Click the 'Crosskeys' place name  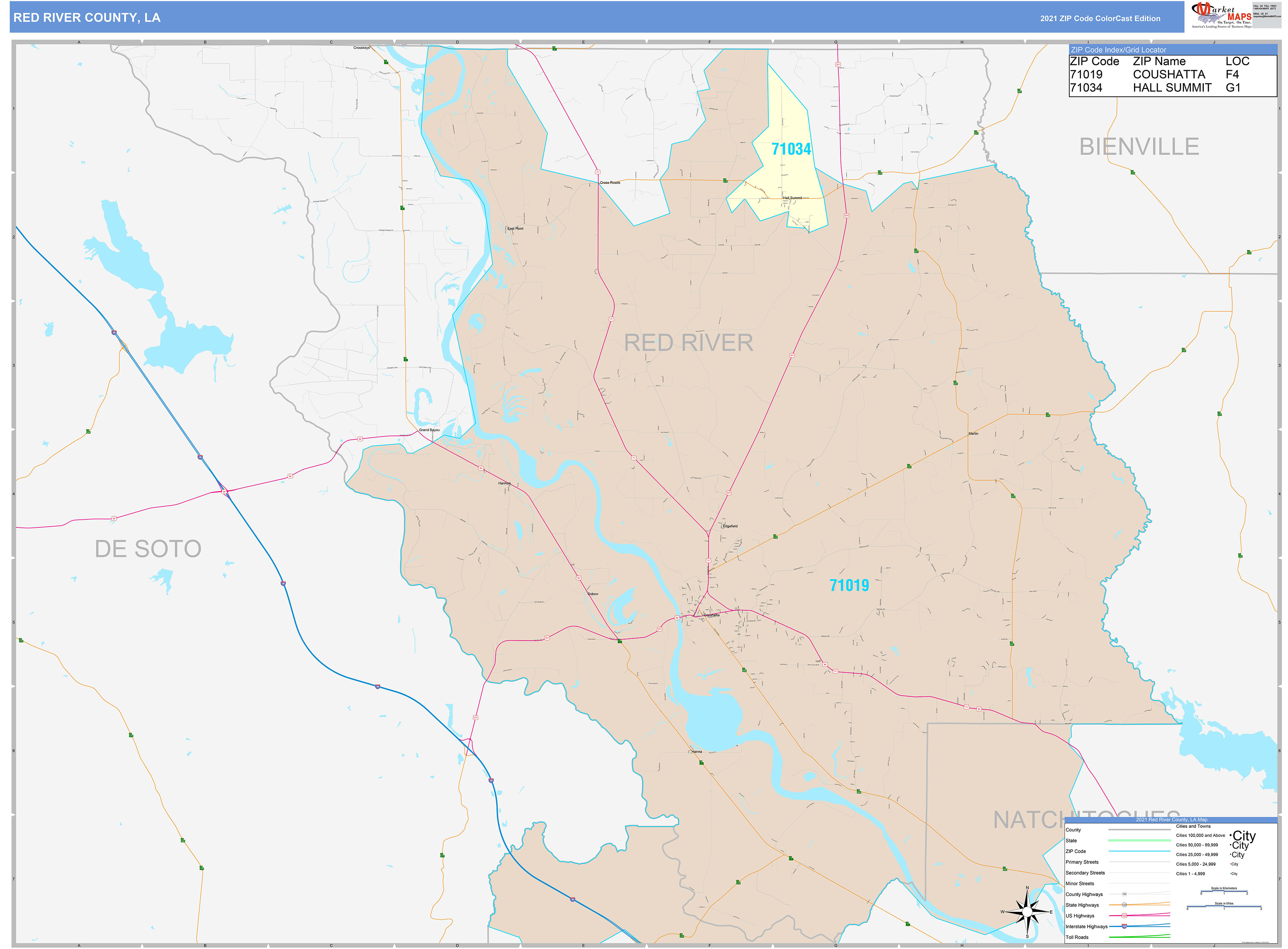tap(361, 48)
